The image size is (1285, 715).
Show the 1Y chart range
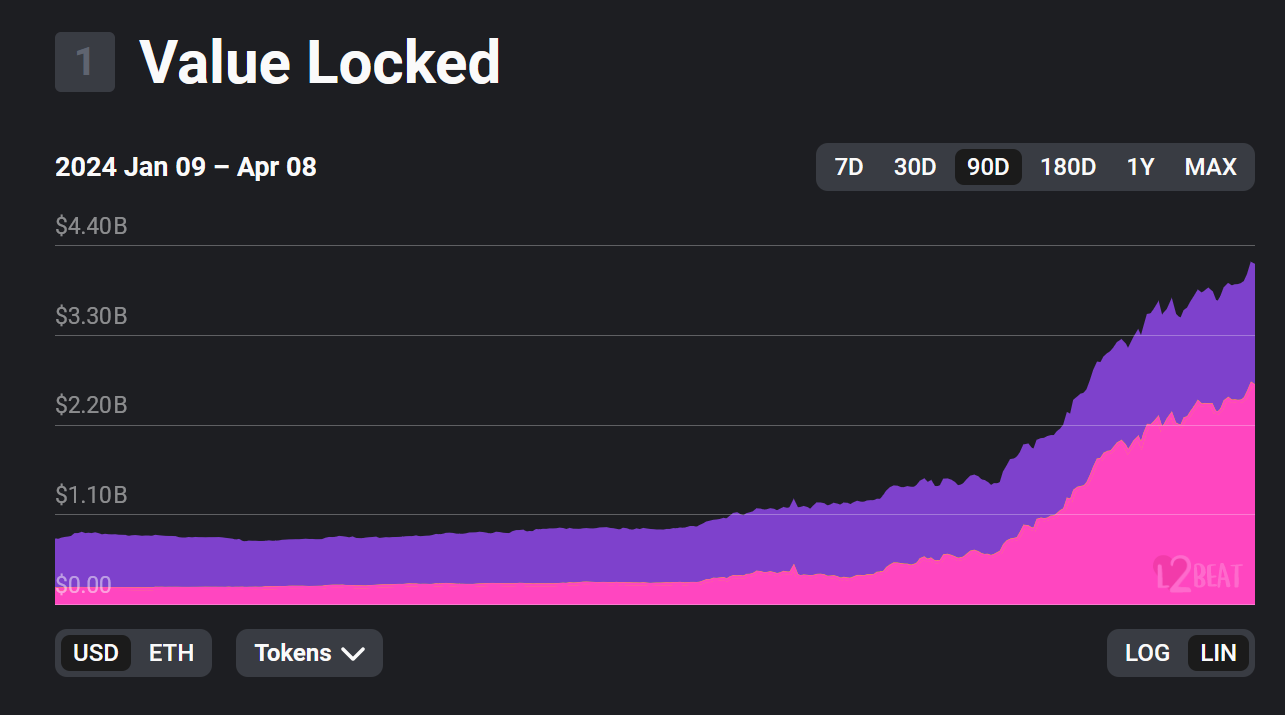point(1140,167)
